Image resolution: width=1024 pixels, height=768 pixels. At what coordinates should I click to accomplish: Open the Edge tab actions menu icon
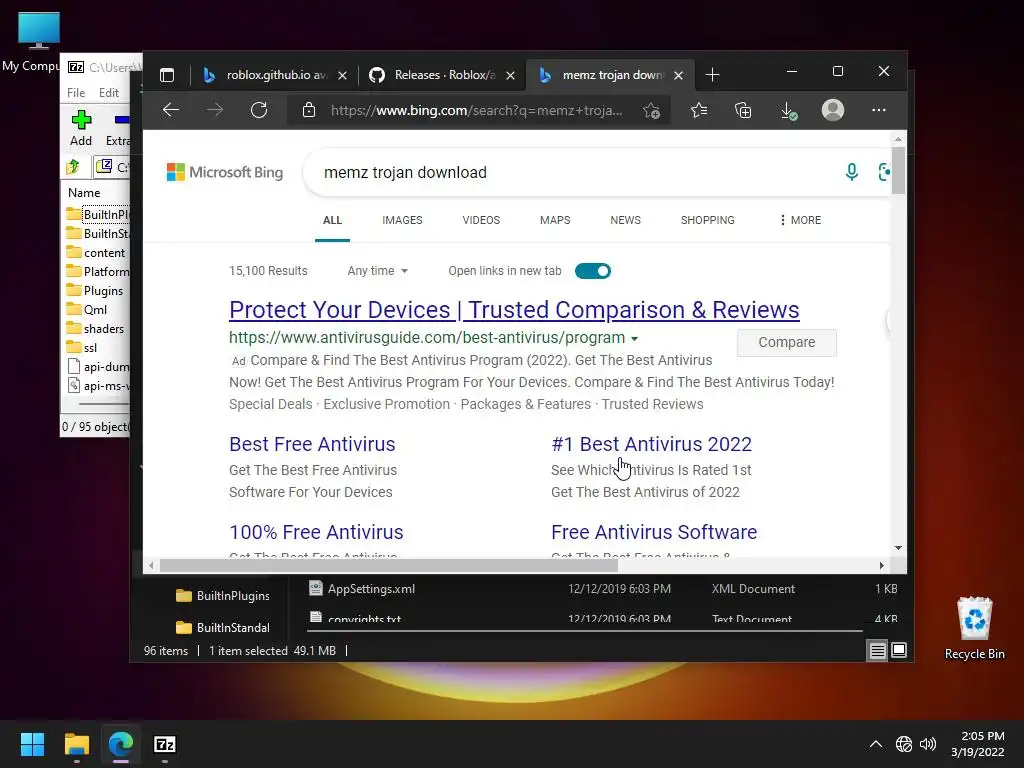click(167, 75)
